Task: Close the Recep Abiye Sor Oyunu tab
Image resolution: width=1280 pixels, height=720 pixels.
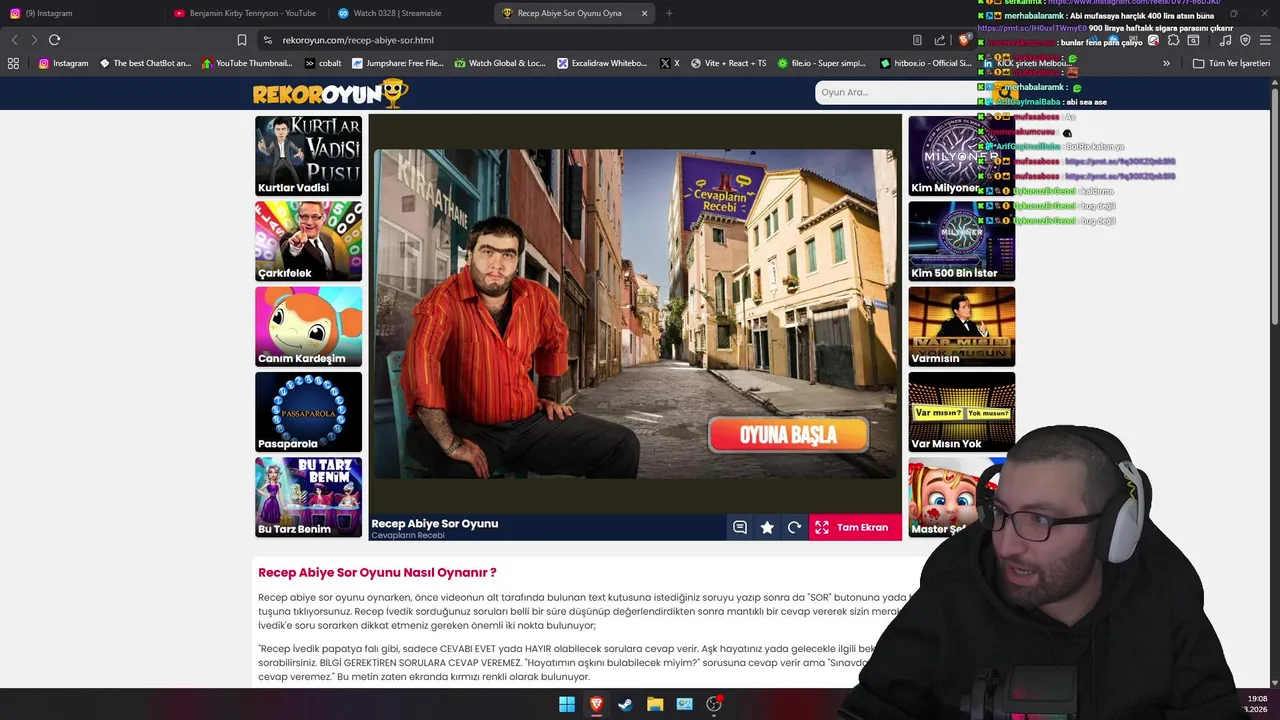Action: 644,13
